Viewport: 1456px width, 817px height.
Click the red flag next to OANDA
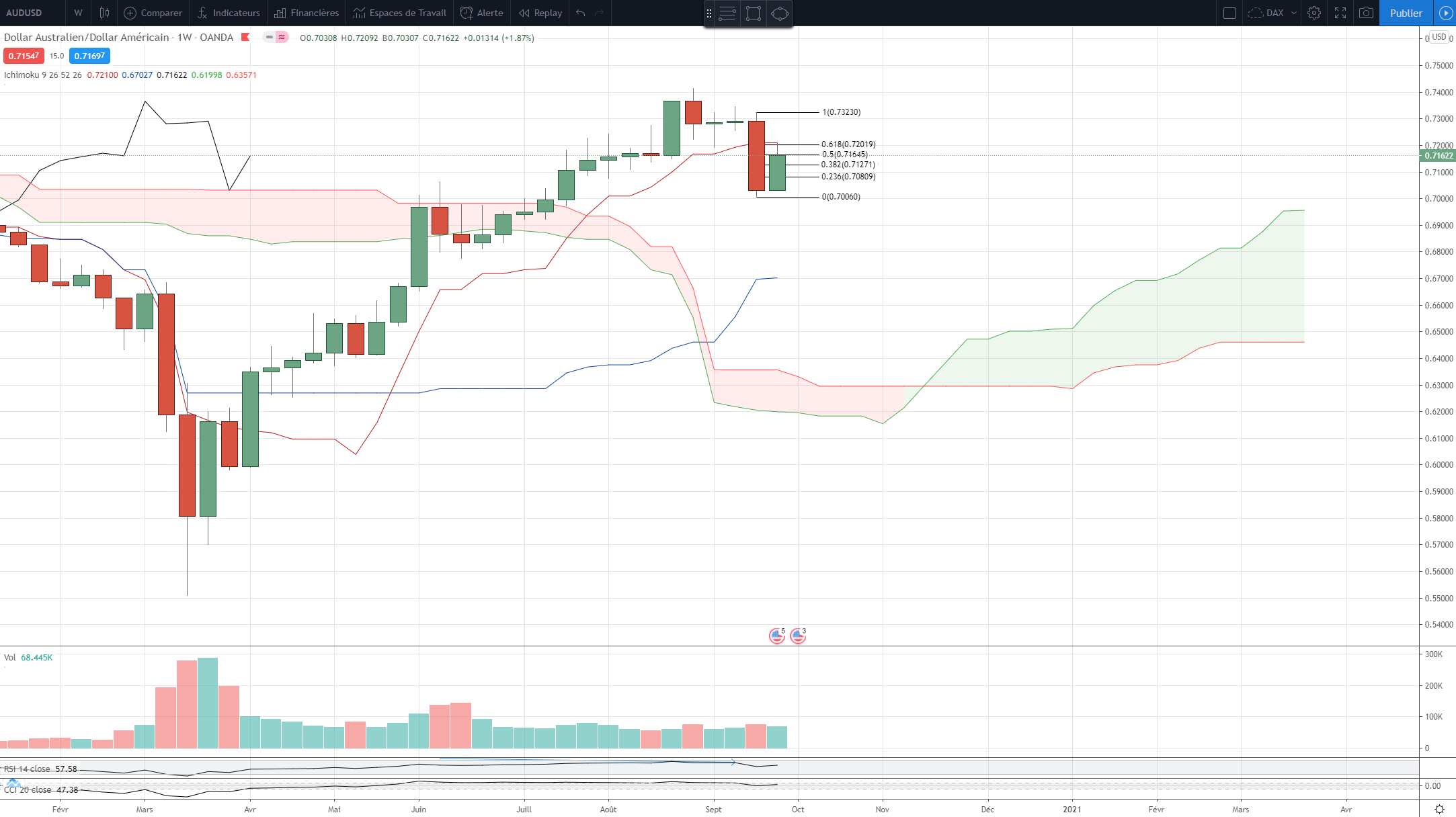(246, 37)
